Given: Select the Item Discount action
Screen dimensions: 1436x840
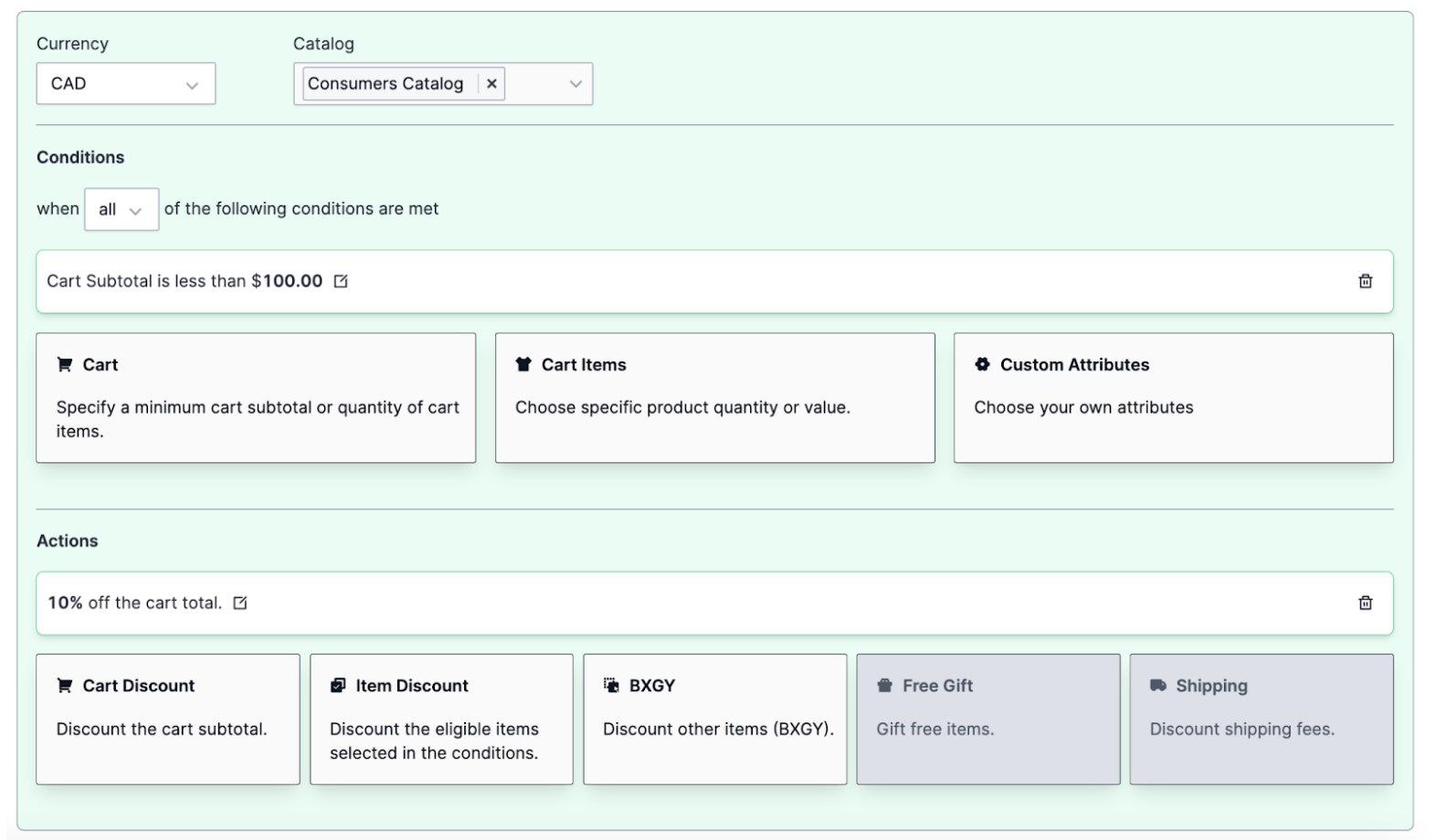Looking at the screenshot, I should [x=441, y=719].
